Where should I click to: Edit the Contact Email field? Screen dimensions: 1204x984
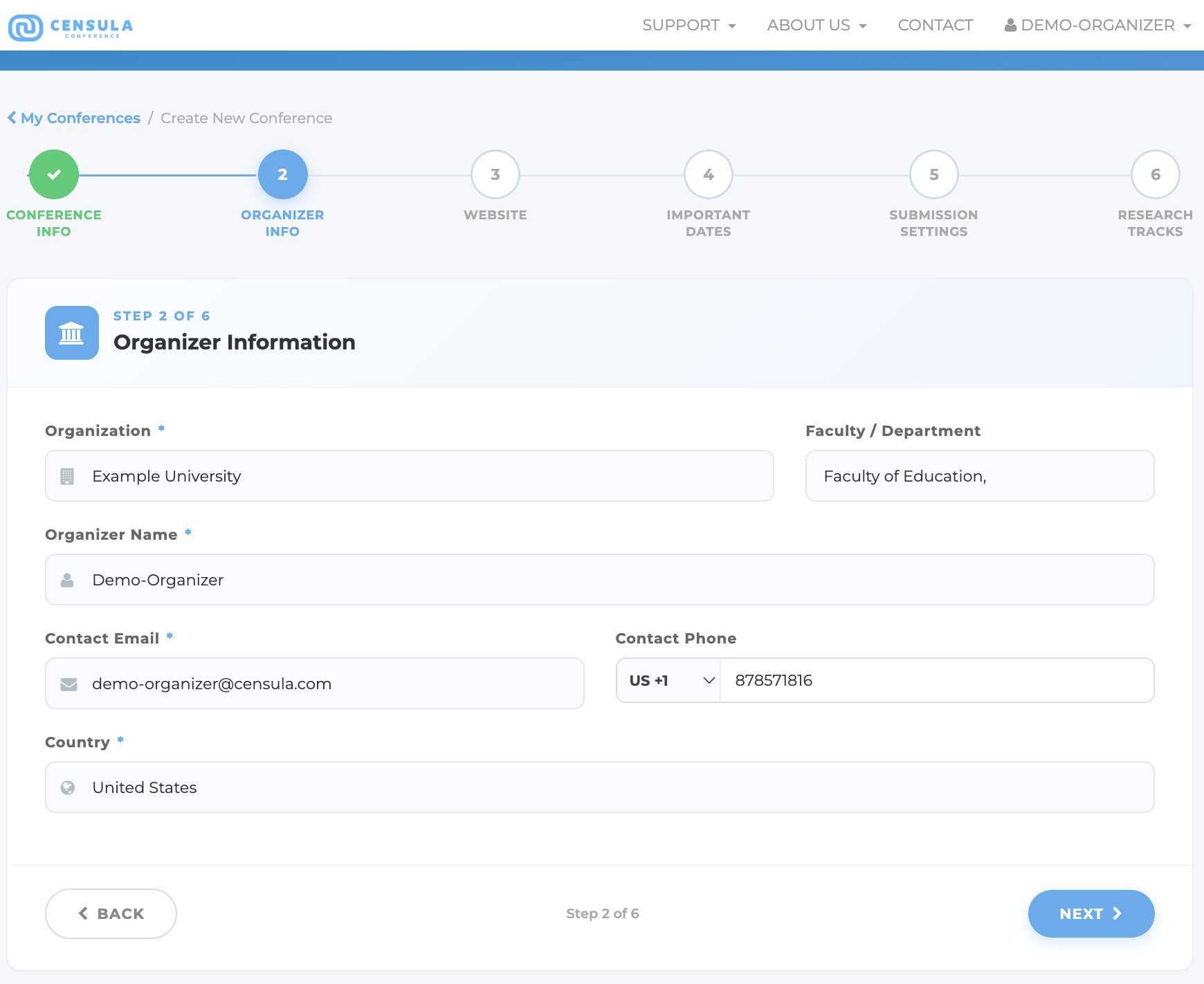click(315, 684)
